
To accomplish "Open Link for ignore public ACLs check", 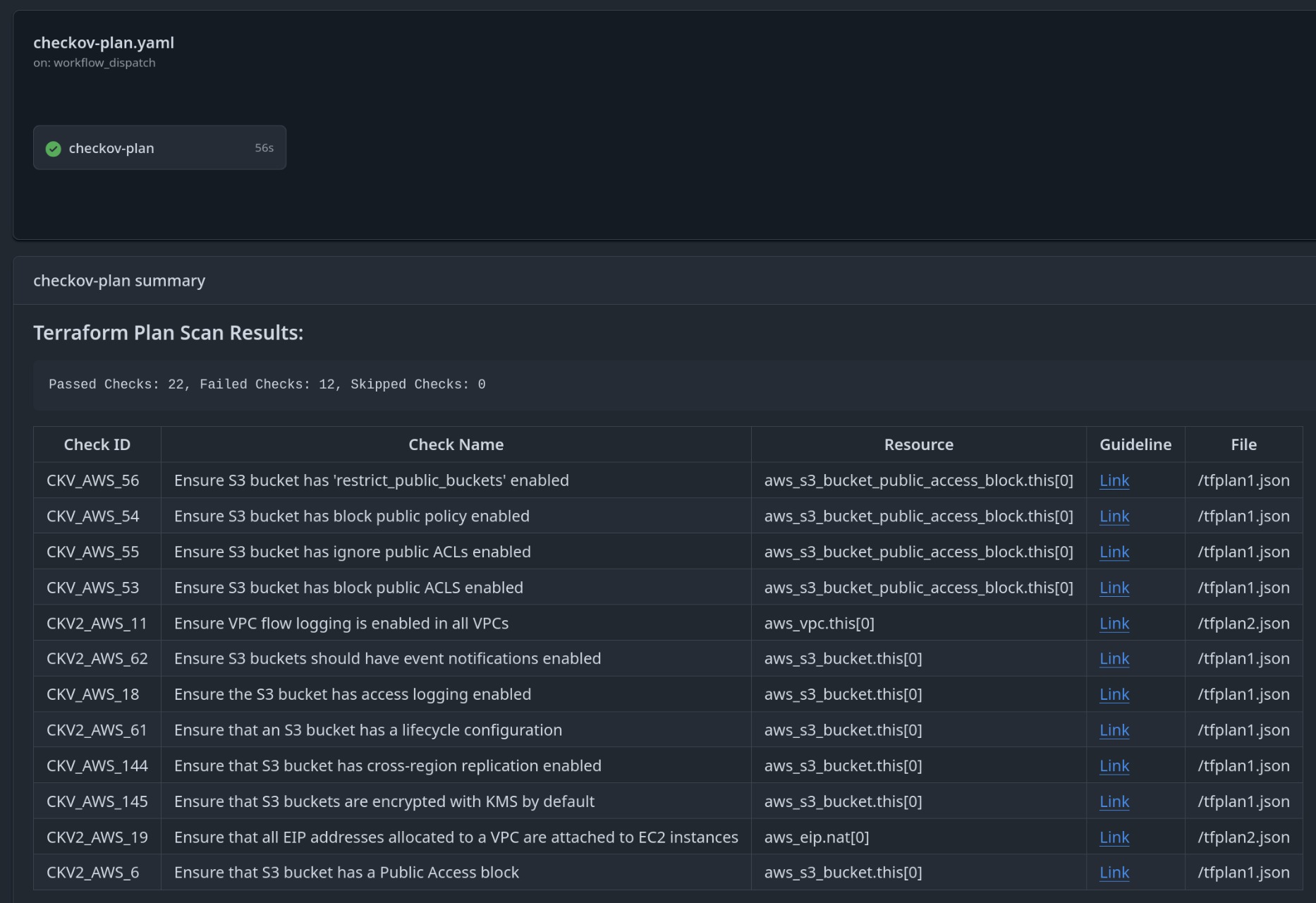I will 1114,552.
